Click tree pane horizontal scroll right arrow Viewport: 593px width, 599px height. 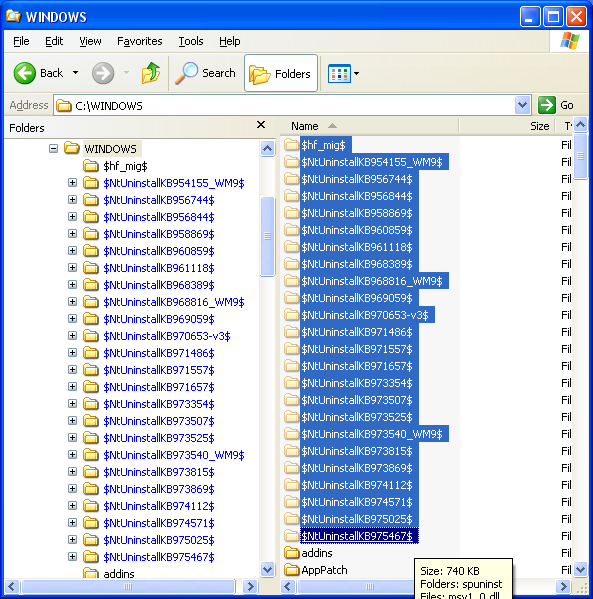coord(250,586)
